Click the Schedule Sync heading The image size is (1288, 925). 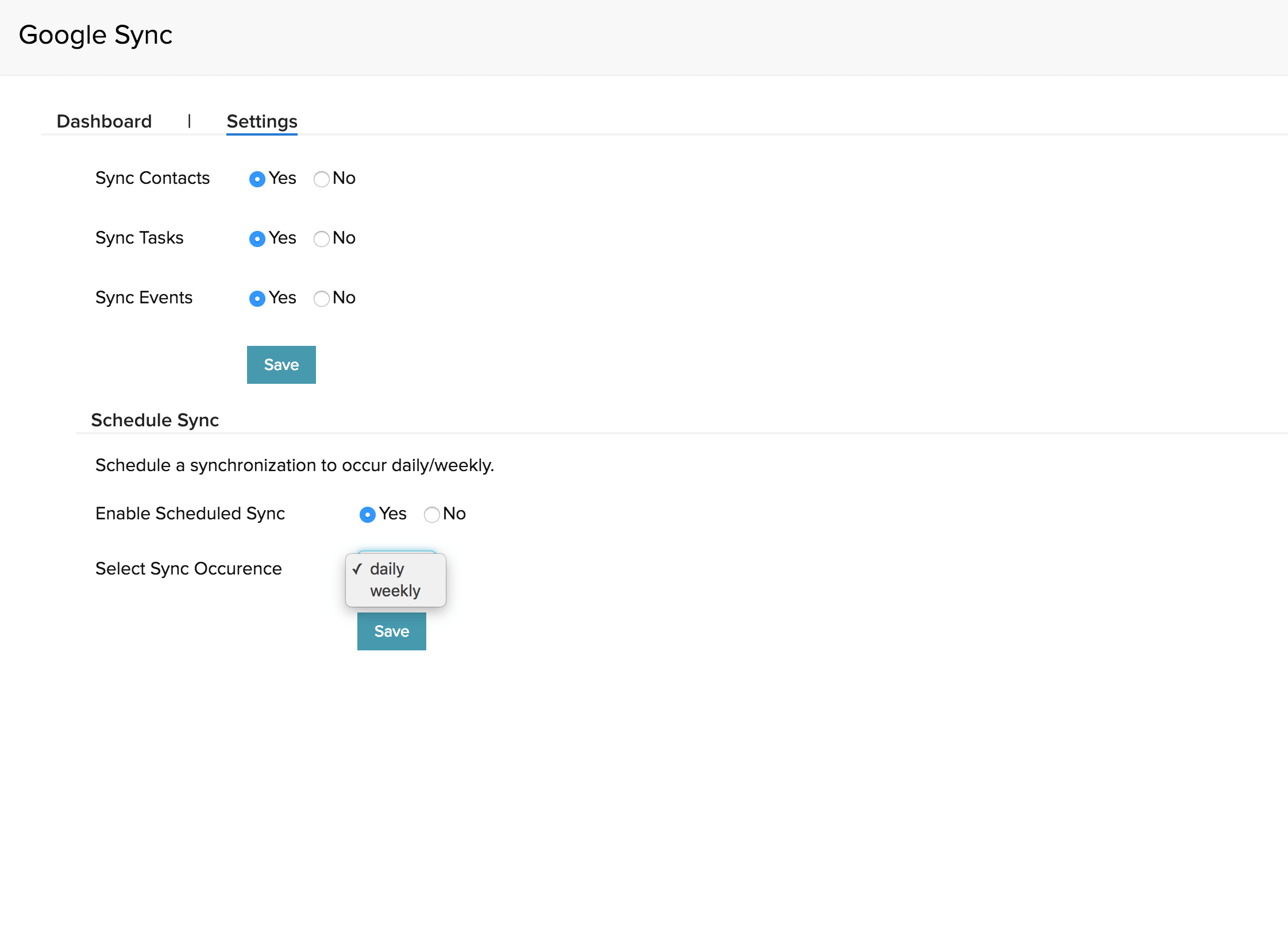point(155,420)
